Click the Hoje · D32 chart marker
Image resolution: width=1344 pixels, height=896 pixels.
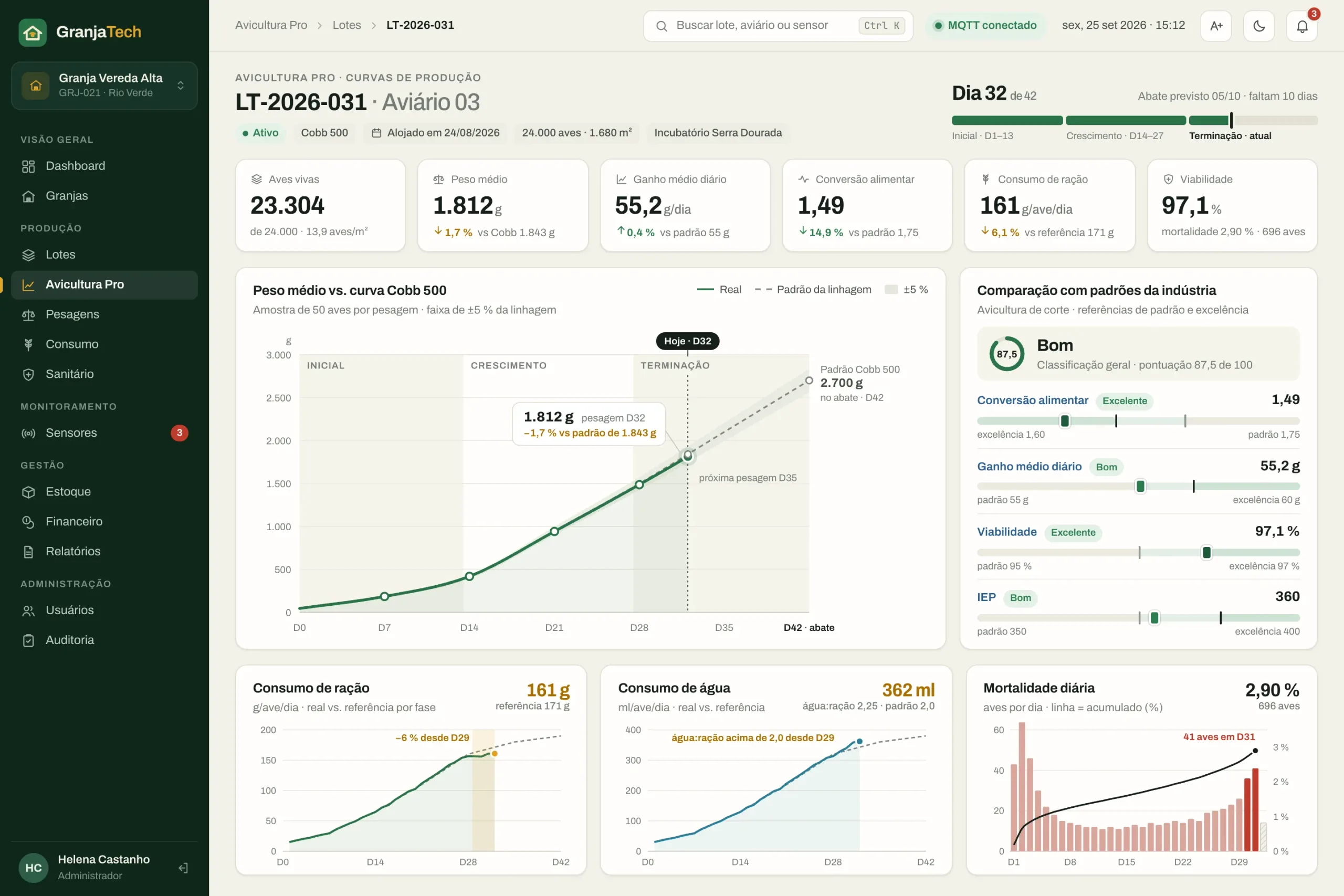[687, 341]
